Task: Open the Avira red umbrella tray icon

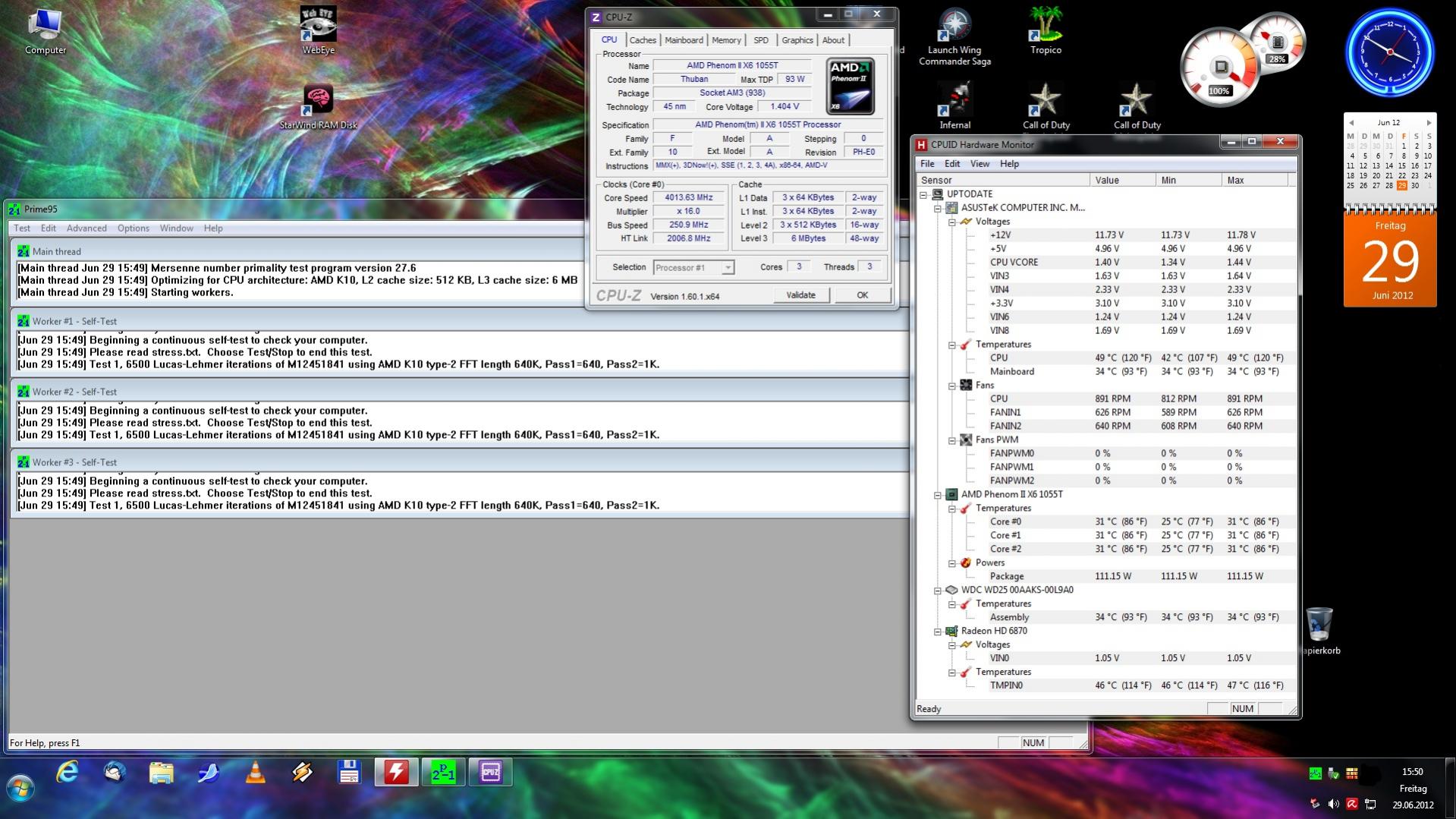Action: click(x=1352, y=805)
